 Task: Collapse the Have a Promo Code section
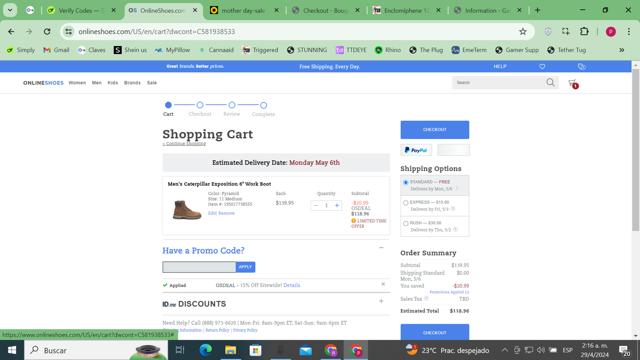pyautogui.click(x=381, y=248)
